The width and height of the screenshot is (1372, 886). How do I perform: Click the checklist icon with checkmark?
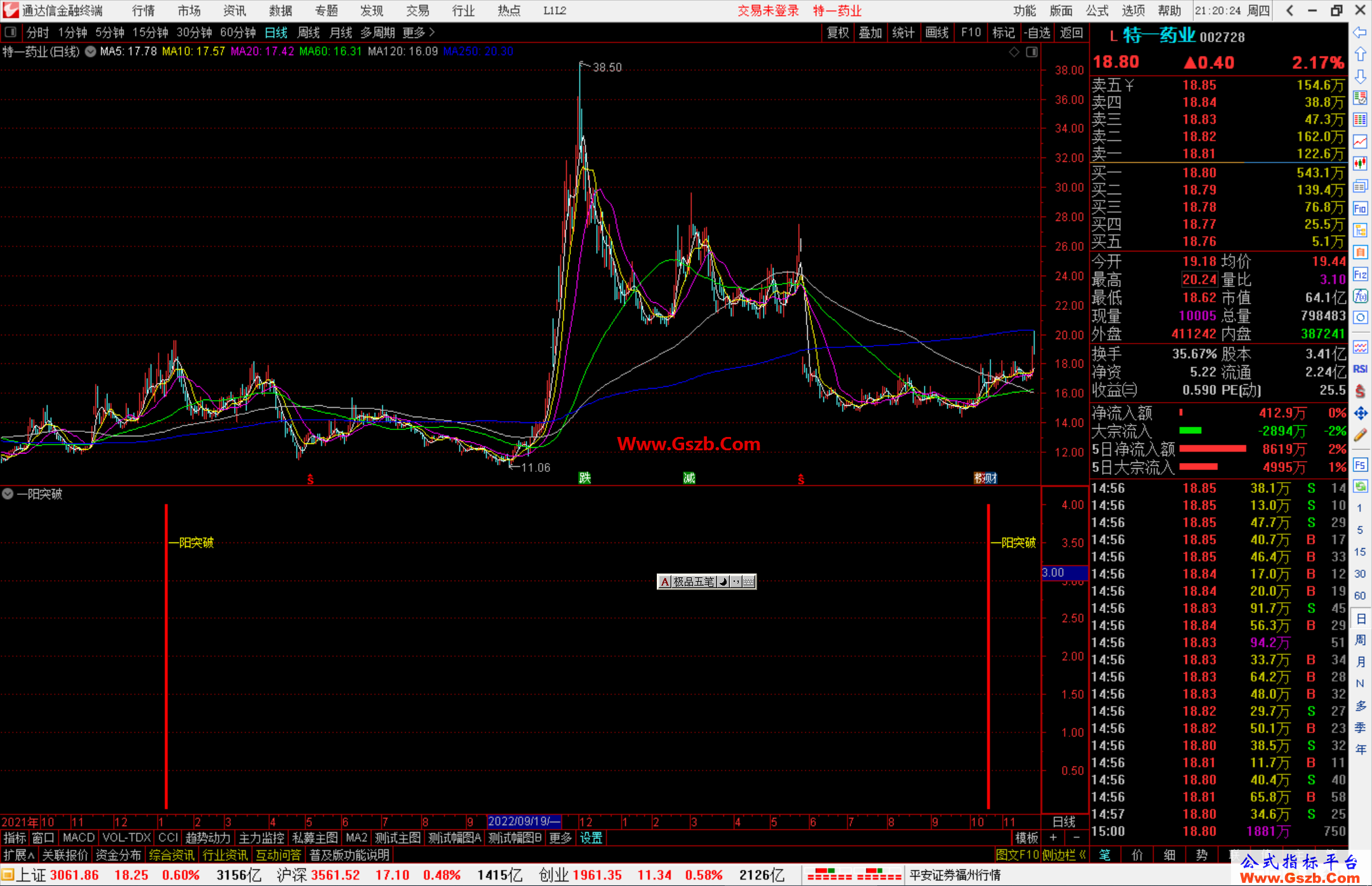pos(1360,98)
